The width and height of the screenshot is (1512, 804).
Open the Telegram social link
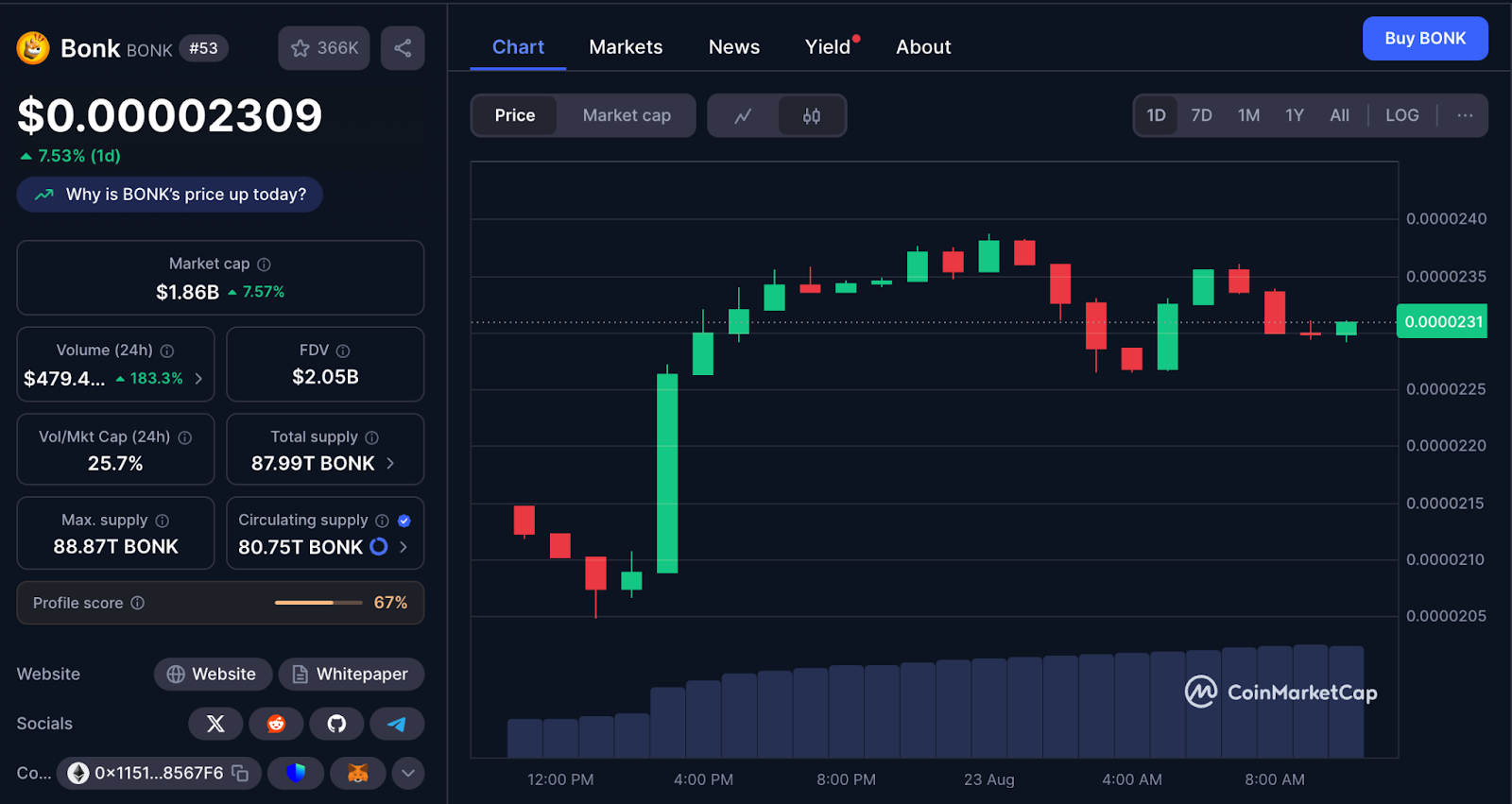pos(397,724)
